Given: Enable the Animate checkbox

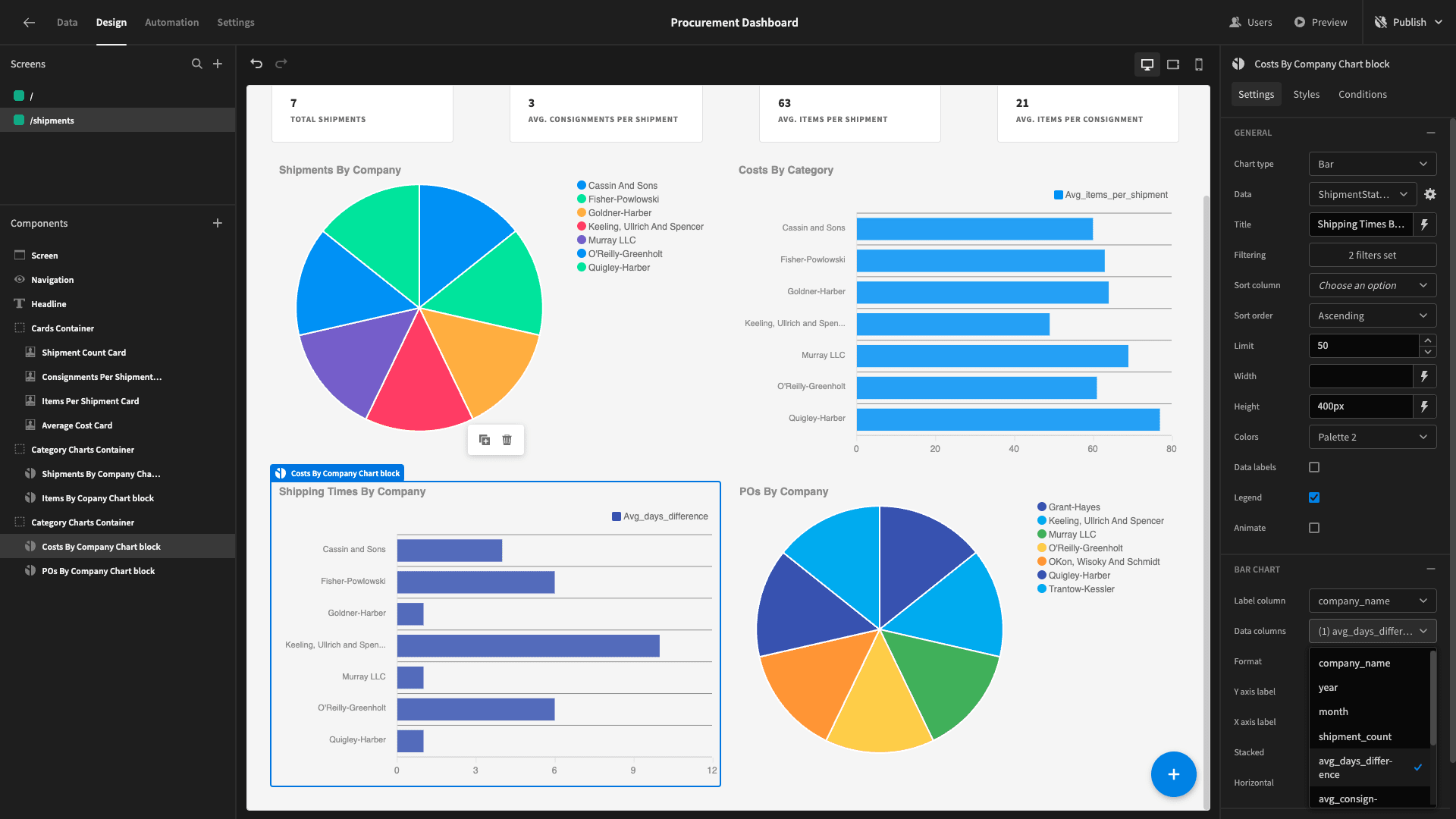Looking at the screenshot, I should pos(1314,528).
